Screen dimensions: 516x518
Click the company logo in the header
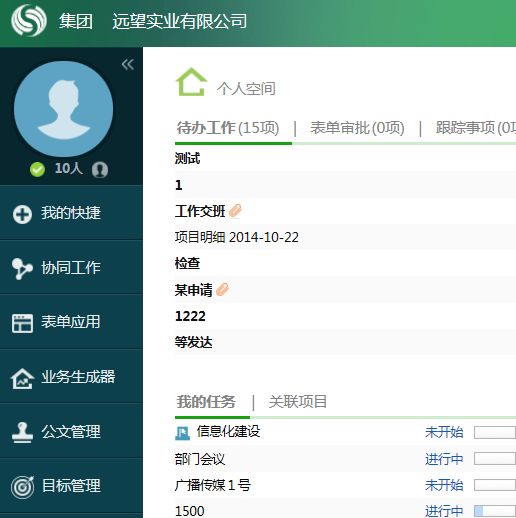(x=29, y=20)
